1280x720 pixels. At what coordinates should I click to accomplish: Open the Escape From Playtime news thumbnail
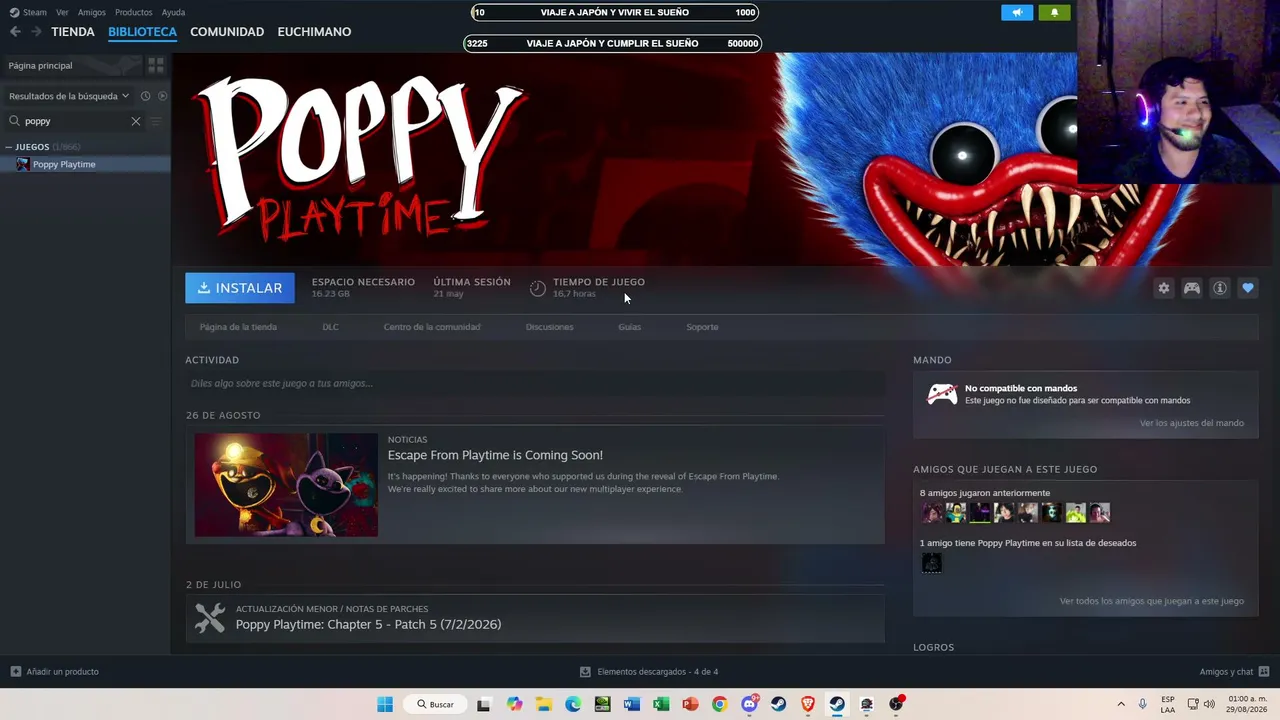[x=286, y=485]
